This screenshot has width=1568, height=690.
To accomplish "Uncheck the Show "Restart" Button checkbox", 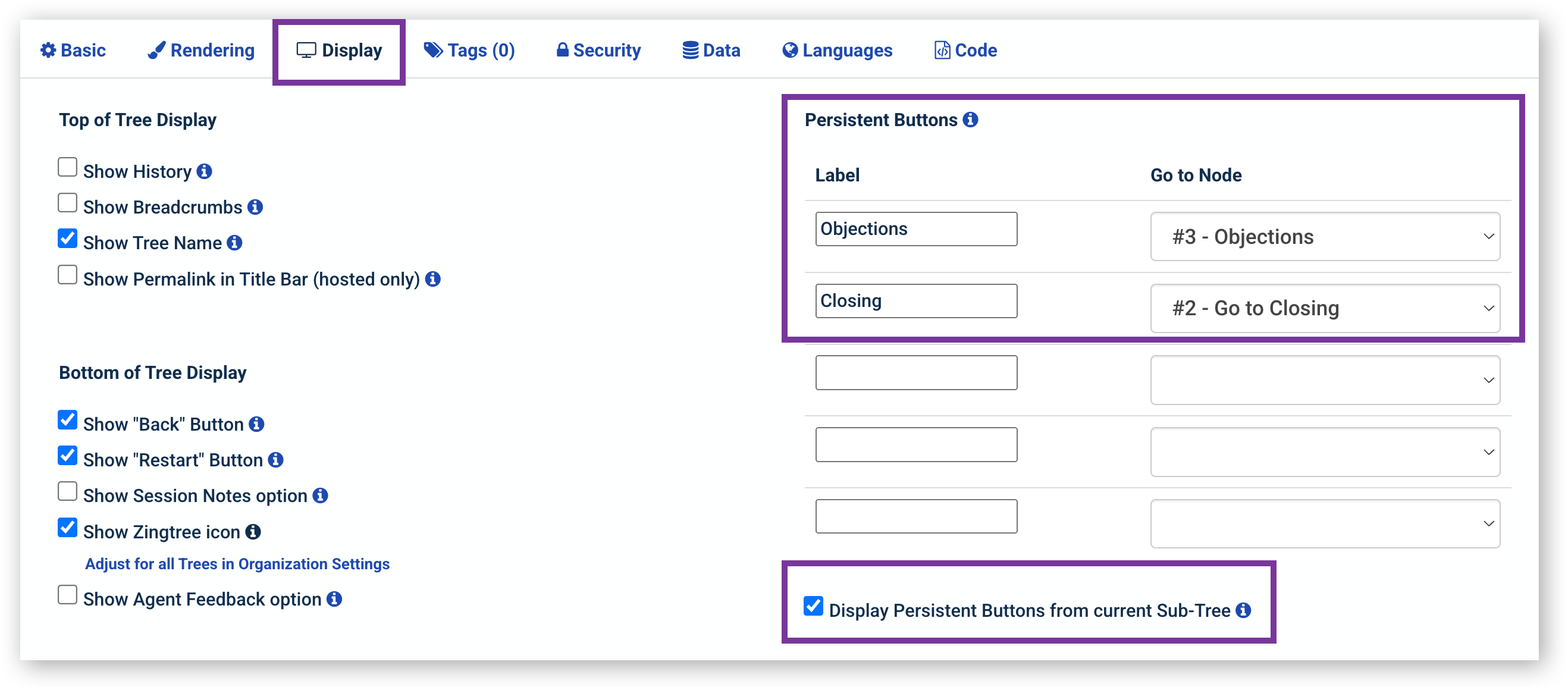I will coord(68,456).
